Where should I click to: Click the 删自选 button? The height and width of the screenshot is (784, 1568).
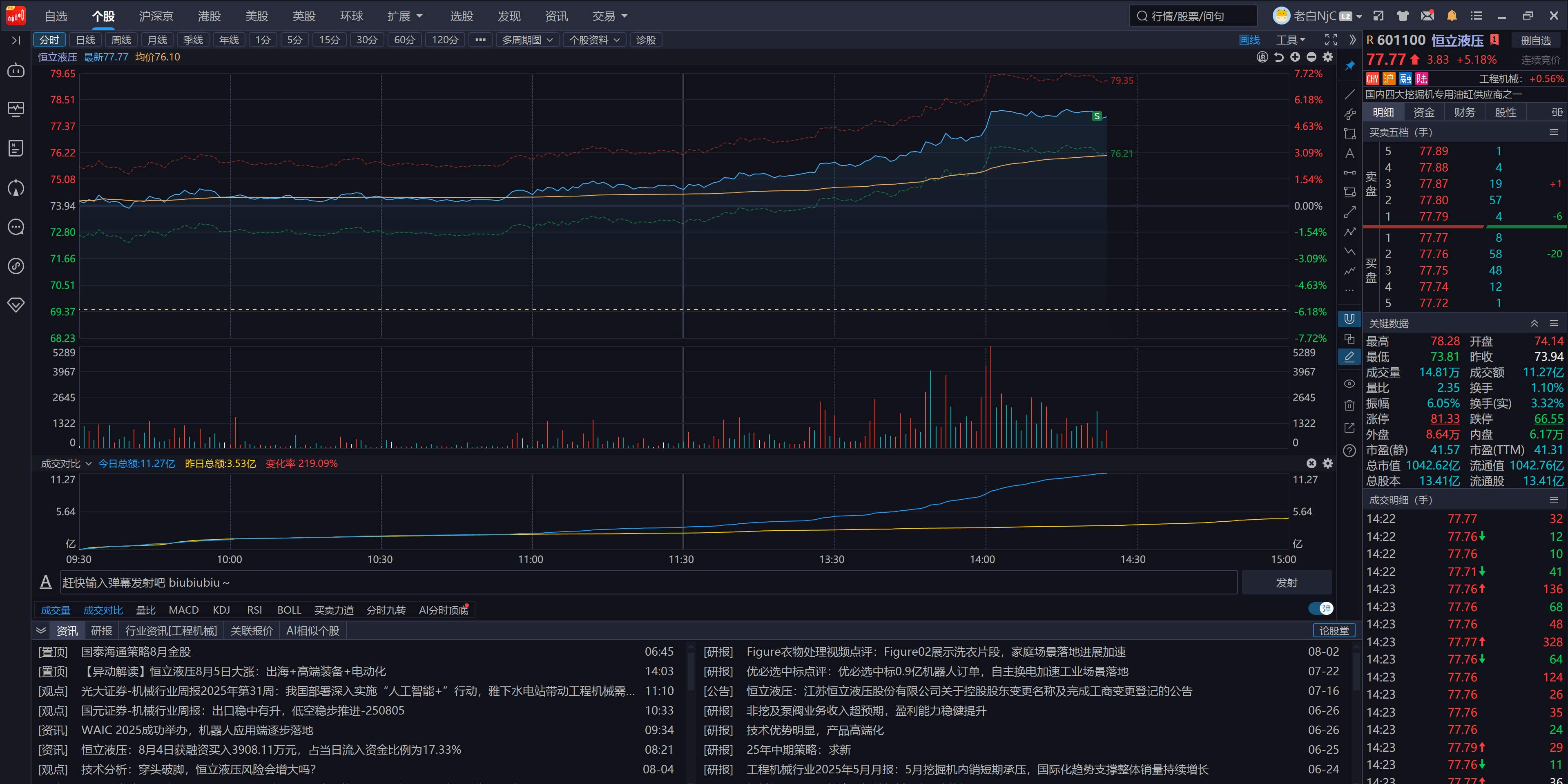click(x=1536, y=40)
